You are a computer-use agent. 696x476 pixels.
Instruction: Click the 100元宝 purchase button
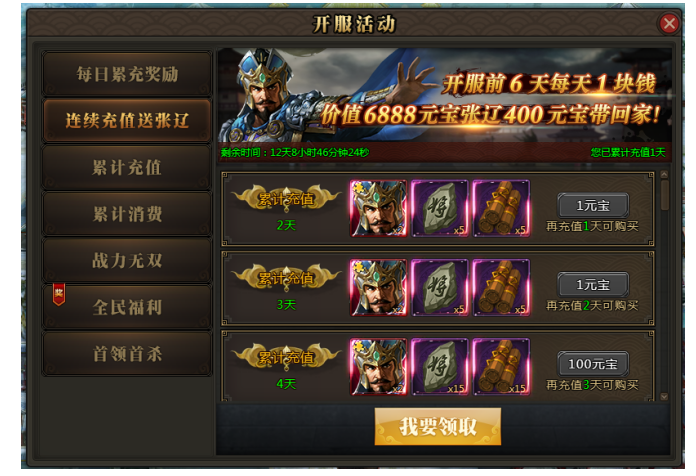[x=593, y=364]
